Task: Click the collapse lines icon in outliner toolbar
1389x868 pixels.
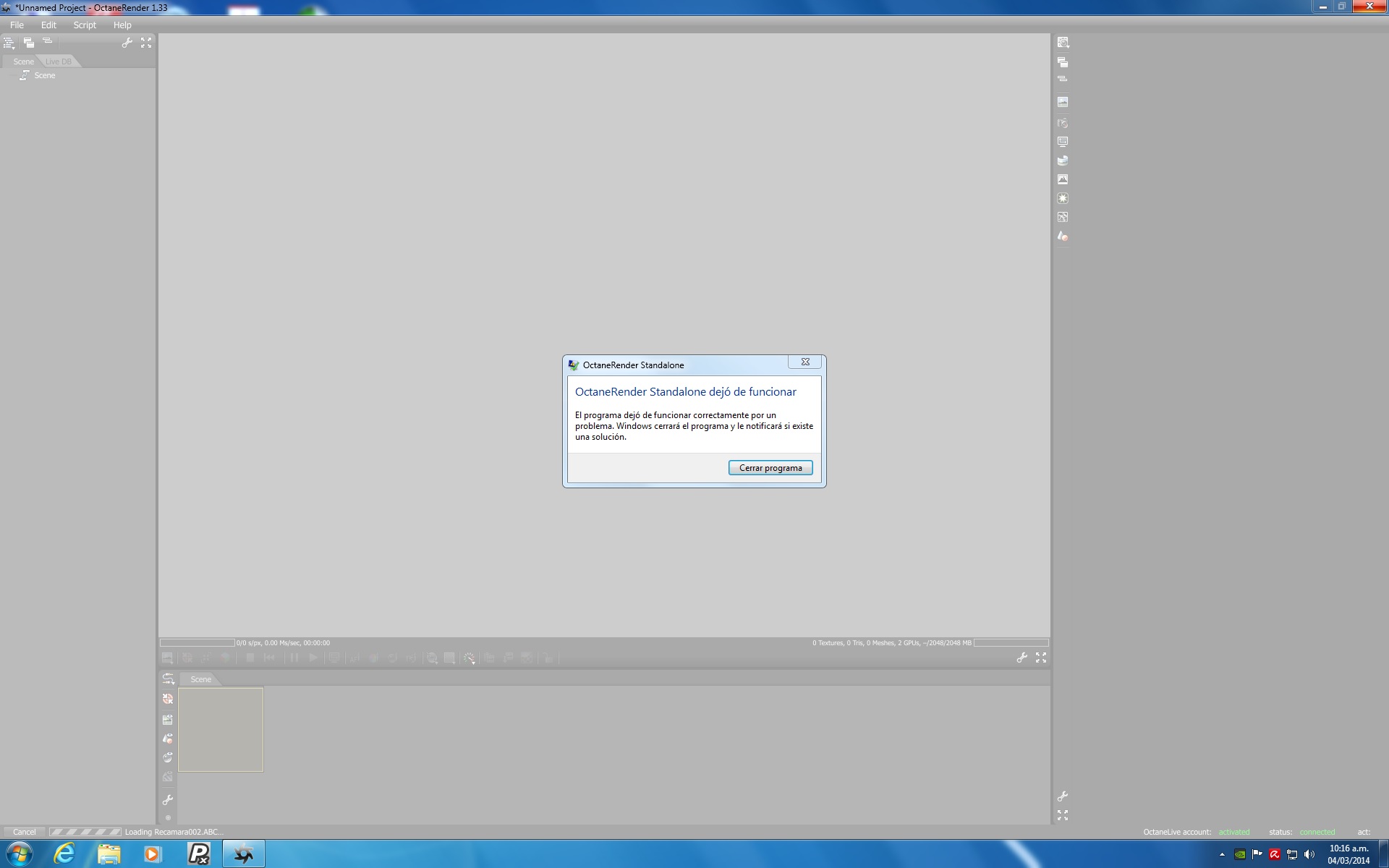Action: 47,41
